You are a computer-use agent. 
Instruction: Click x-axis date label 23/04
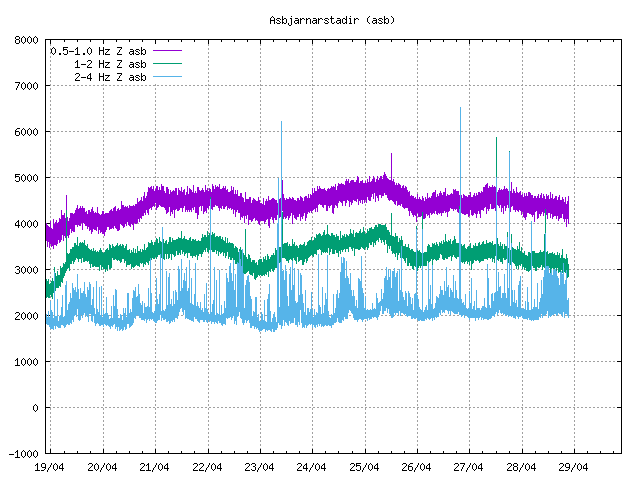[259, 467]
